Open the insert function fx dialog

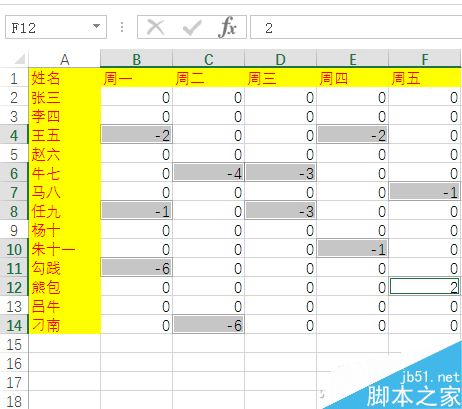pos(228,27)
